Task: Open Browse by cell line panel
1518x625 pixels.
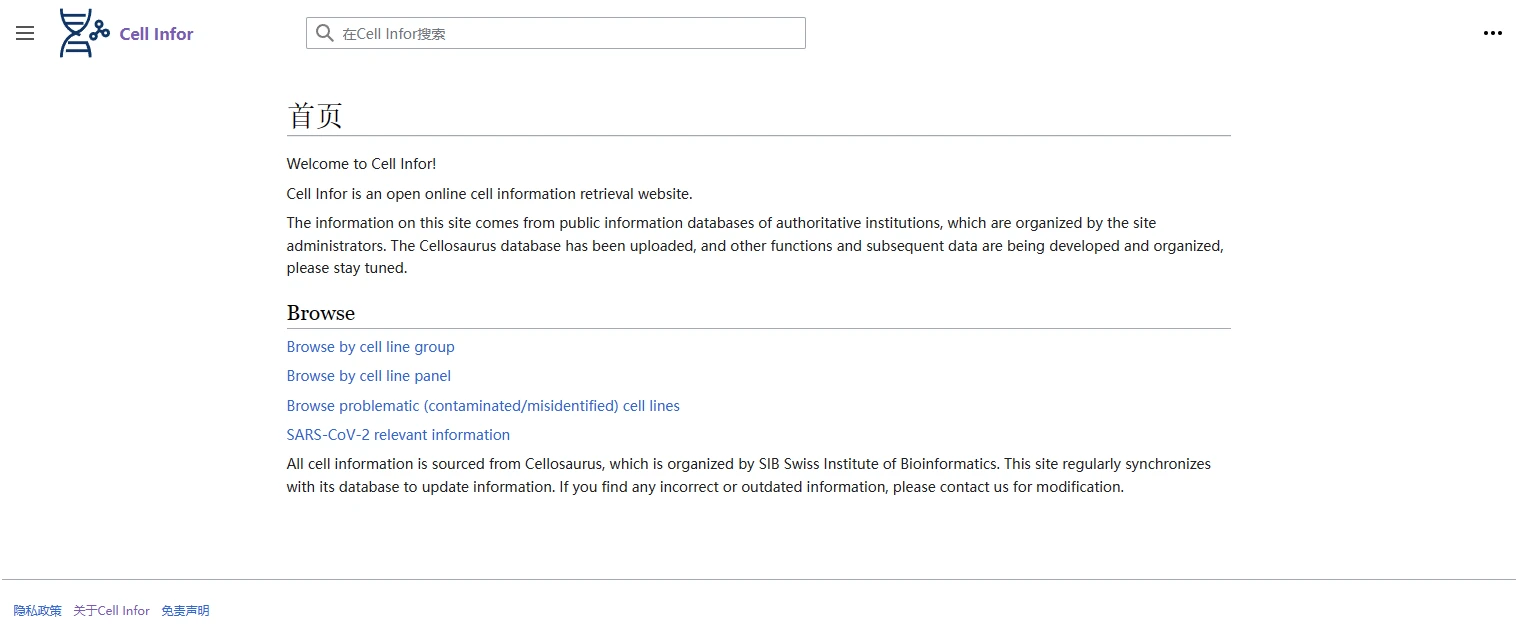Action: click(x=368, y=376)
